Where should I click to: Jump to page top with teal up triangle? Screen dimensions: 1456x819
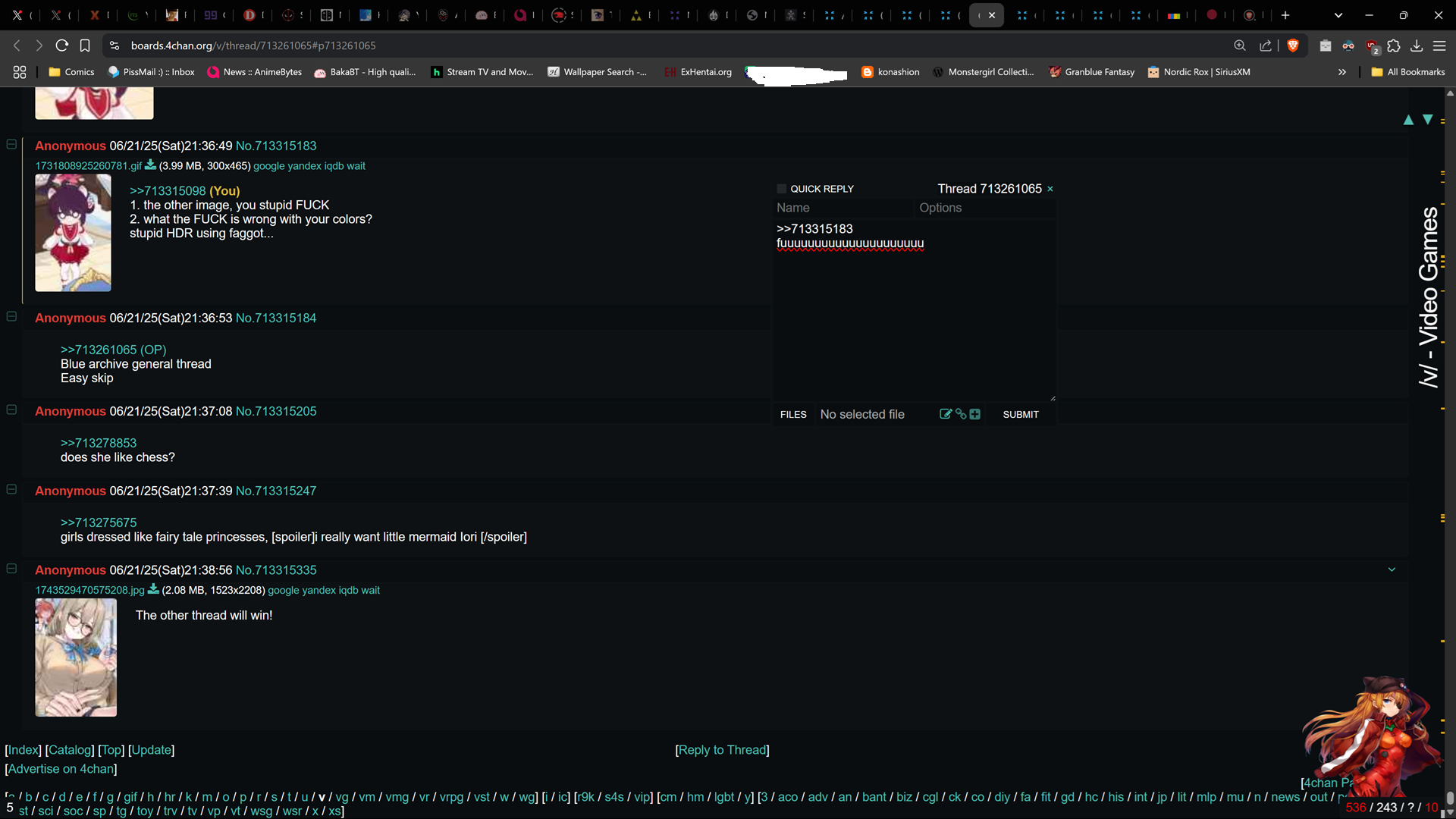pos(1408,120)
